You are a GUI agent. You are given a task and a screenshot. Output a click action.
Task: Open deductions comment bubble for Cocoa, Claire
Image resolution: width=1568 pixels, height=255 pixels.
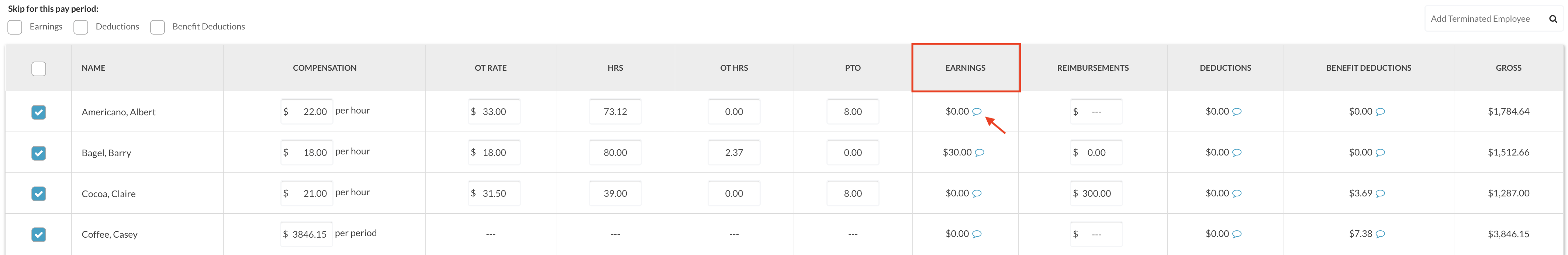(1236, 193)
